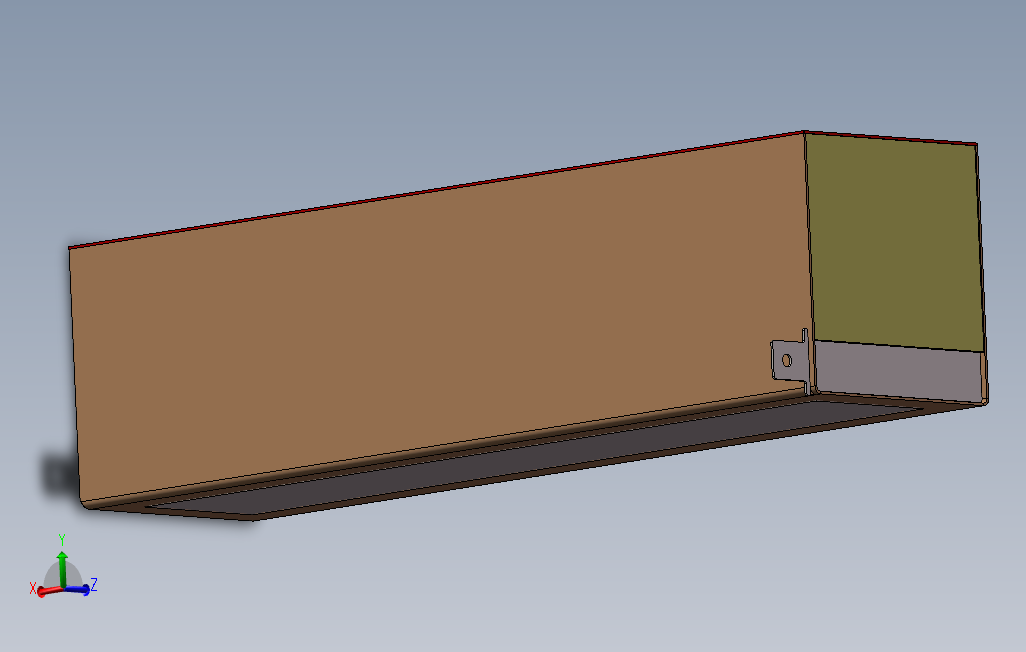
Task: Click the red X axis of the view triad
Action: 49,591
